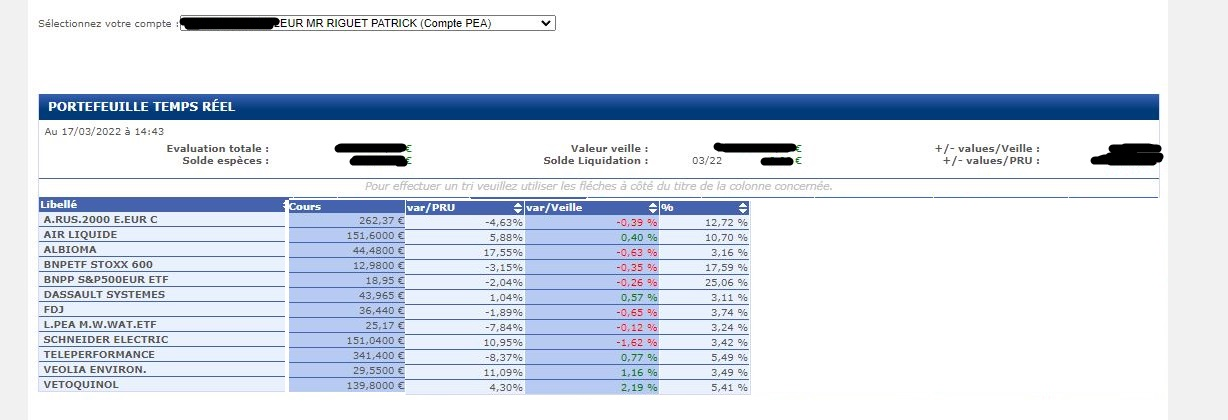This screenshot has height=420, width=1228.
Task: Click the var/Veille column sort arrows
Action: point(652,207)
